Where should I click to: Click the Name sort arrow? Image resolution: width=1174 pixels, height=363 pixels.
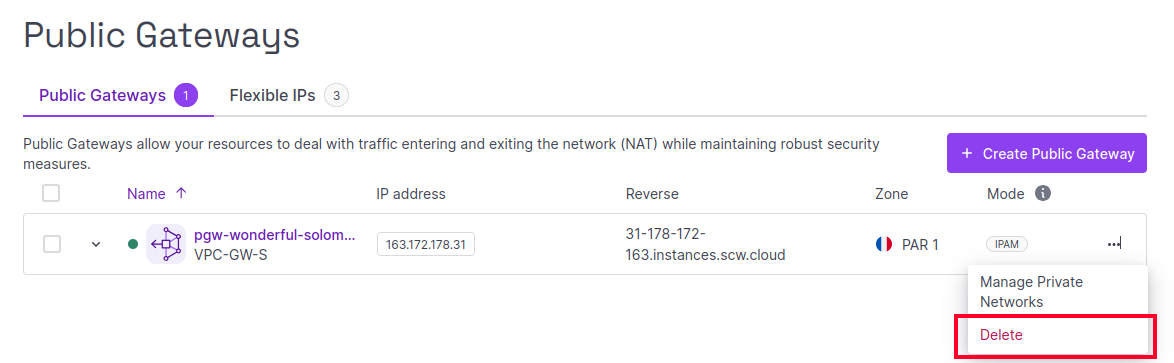click(180, 193)
